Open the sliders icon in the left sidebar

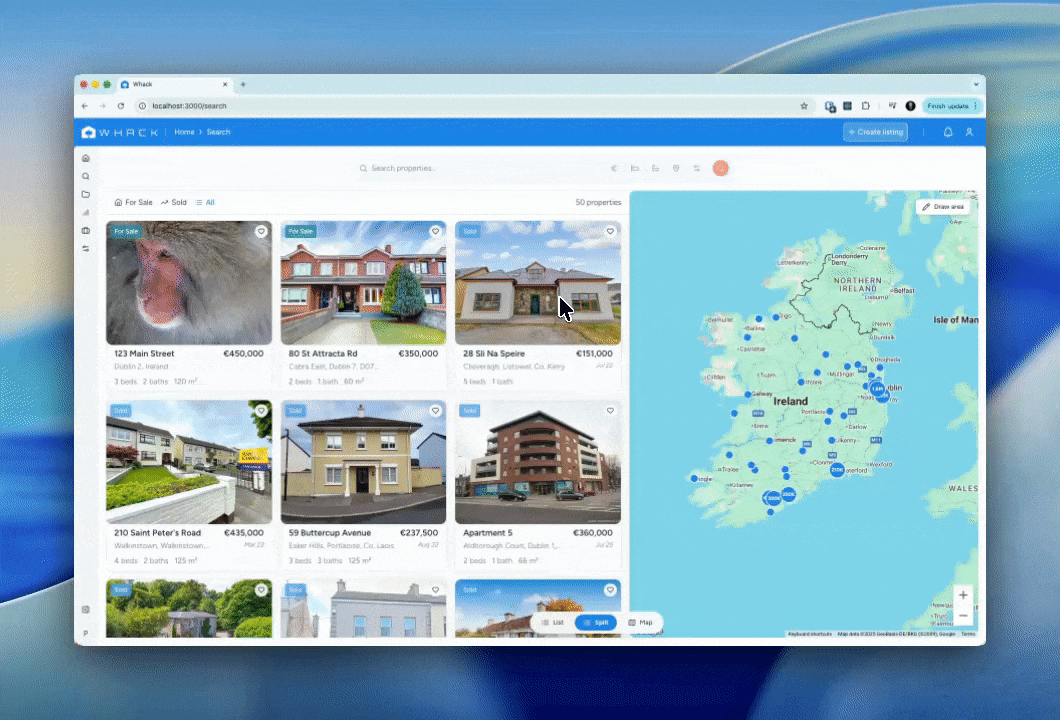point(86,249)
